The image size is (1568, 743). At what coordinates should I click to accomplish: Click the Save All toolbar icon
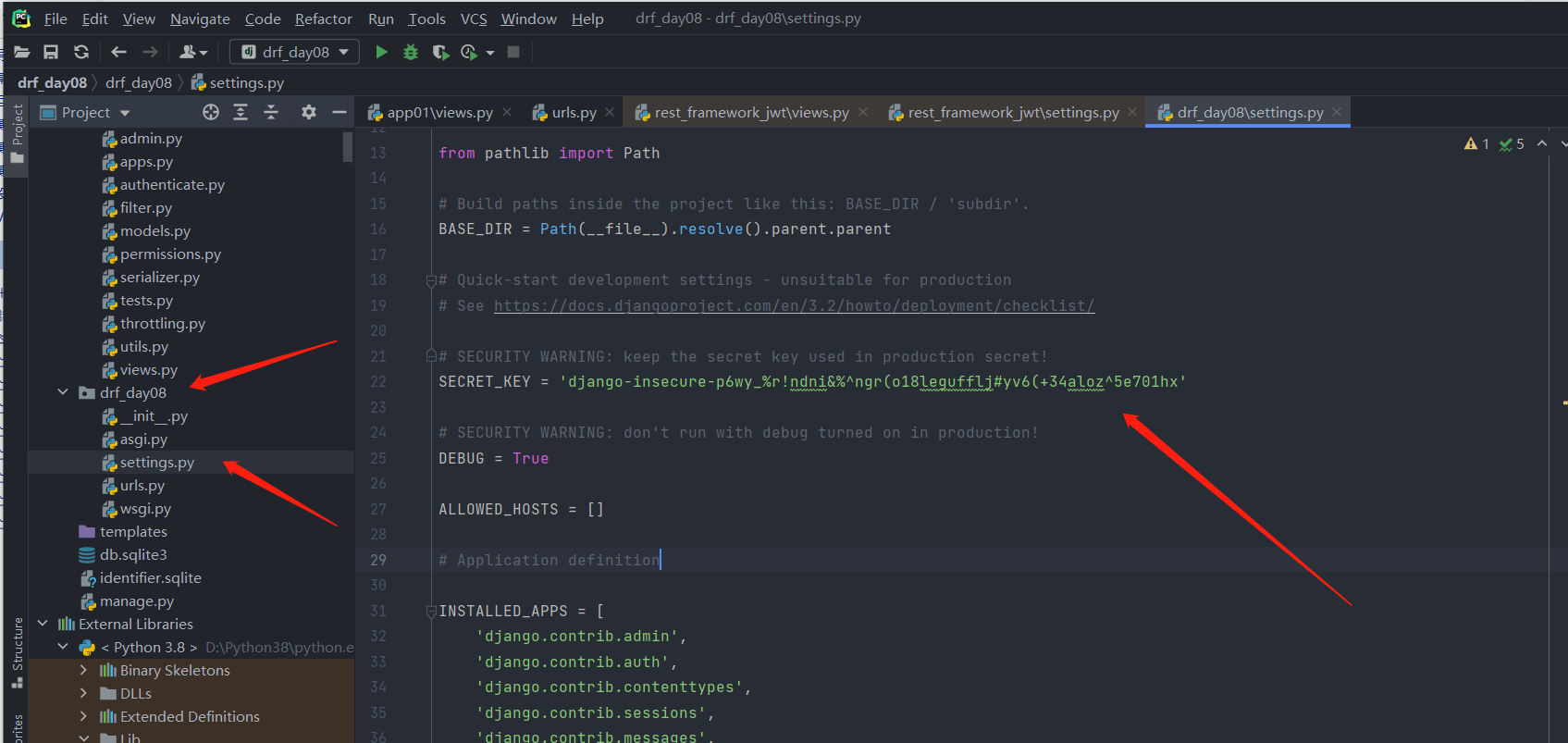click(51, 52)
